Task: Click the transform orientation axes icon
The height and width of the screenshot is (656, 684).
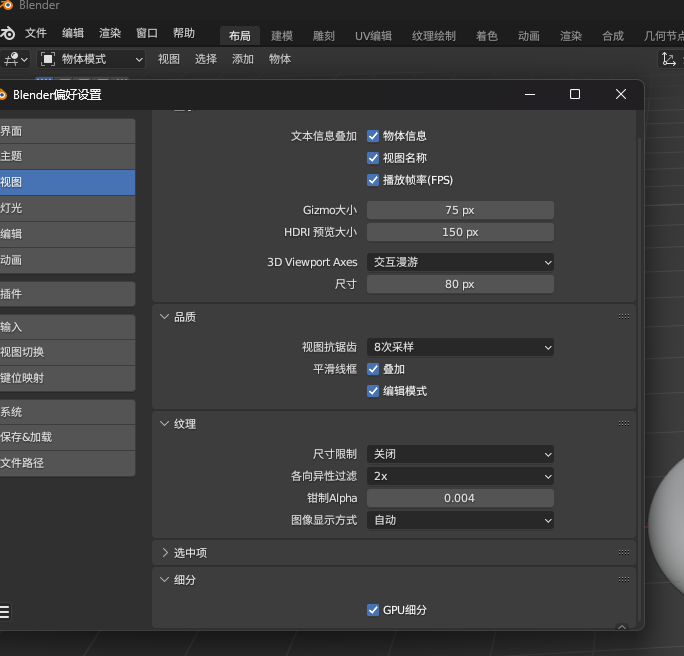Action: click(669, 59)
